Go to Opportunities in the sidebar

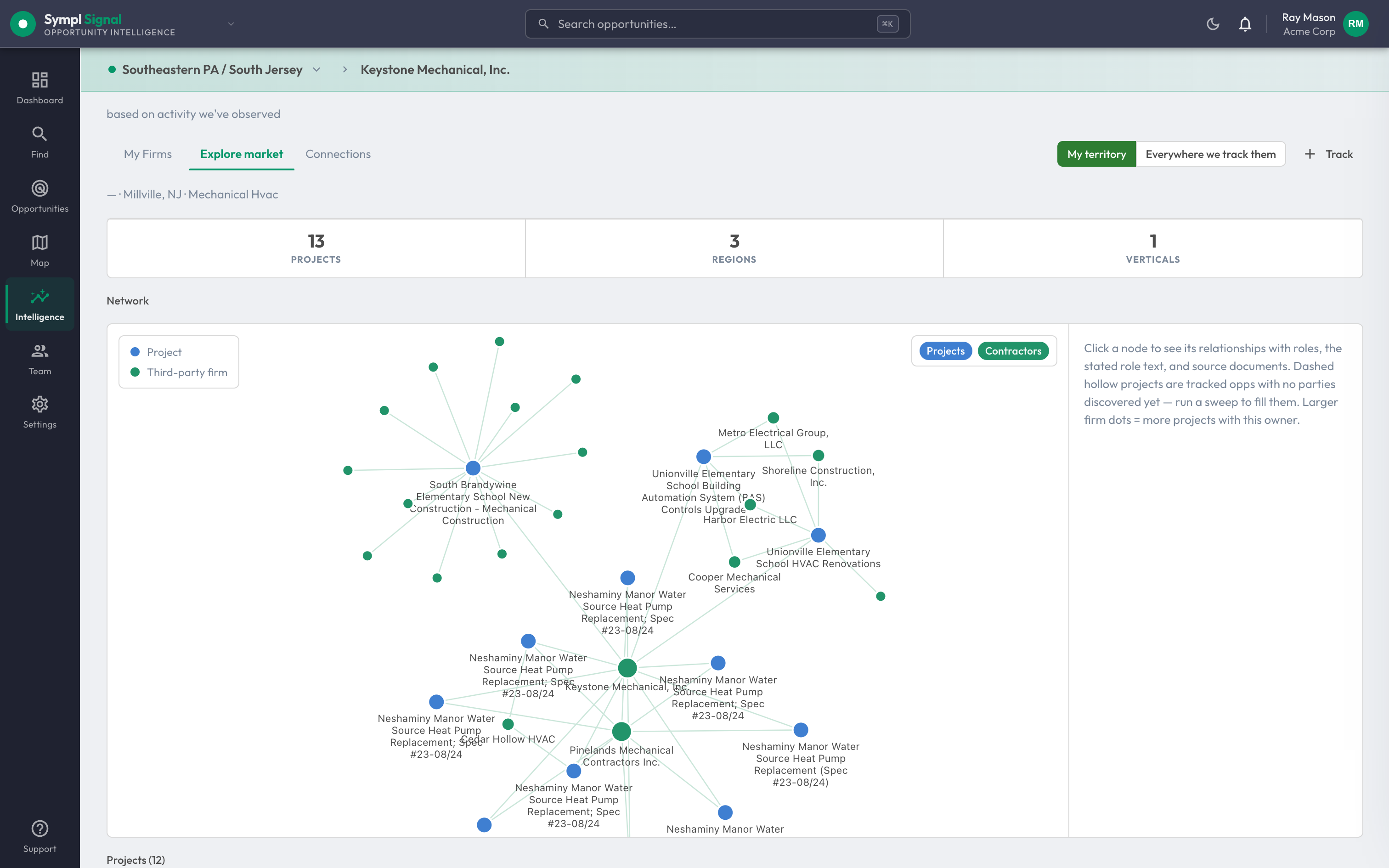(x=40, y=197)
